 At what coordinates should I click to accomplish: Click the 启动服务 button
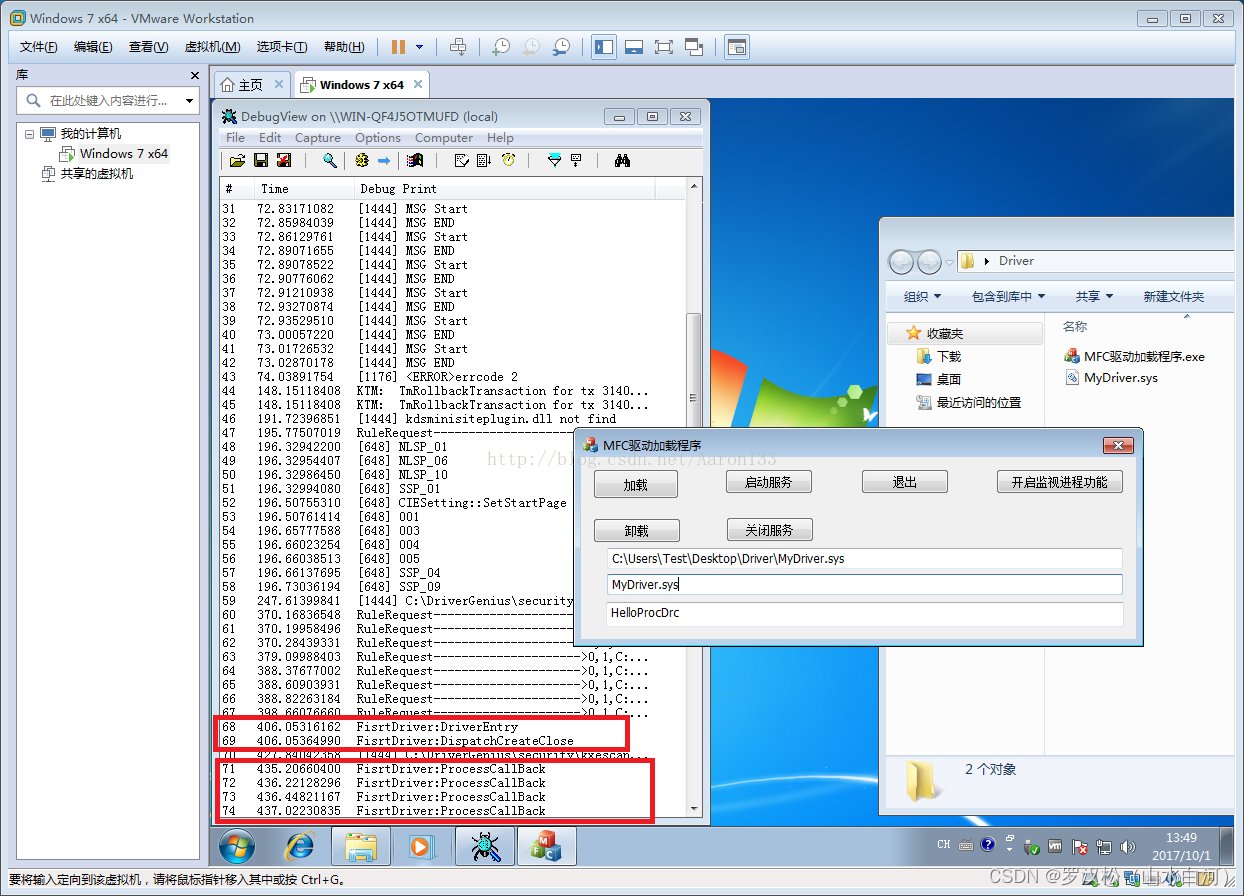(768, 482)
